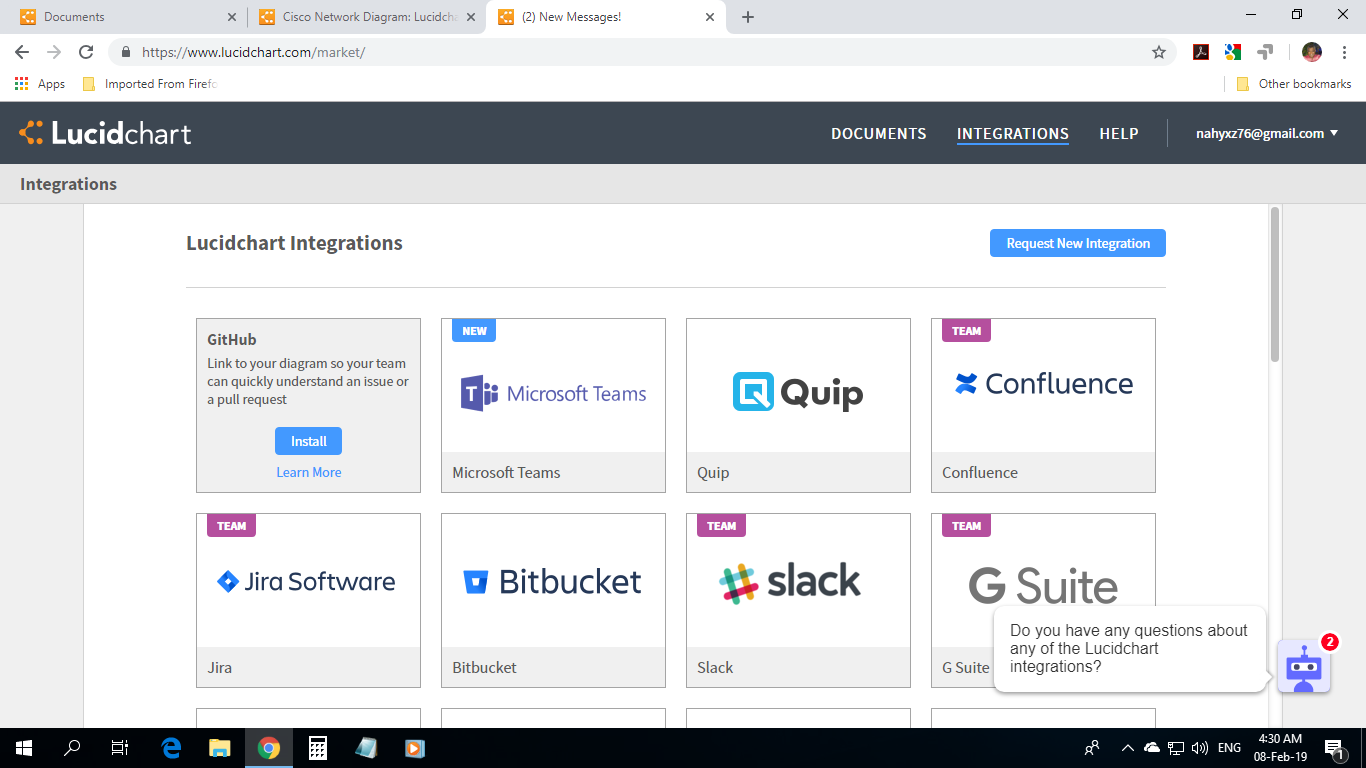
Task: Open the Imported From Firefox bookmarks folder
Action: [x=150, y=84]
